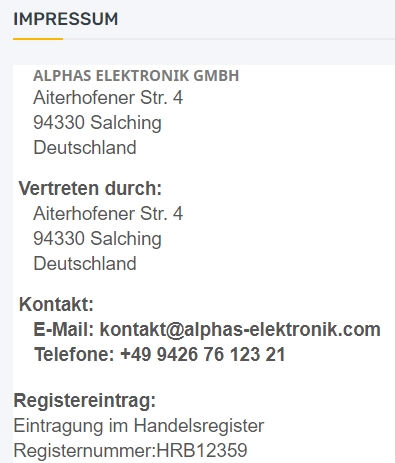Click the first Aiterhofener Str. 4 line
Viewport: 395px width, 463px height.
click(108, 98)
